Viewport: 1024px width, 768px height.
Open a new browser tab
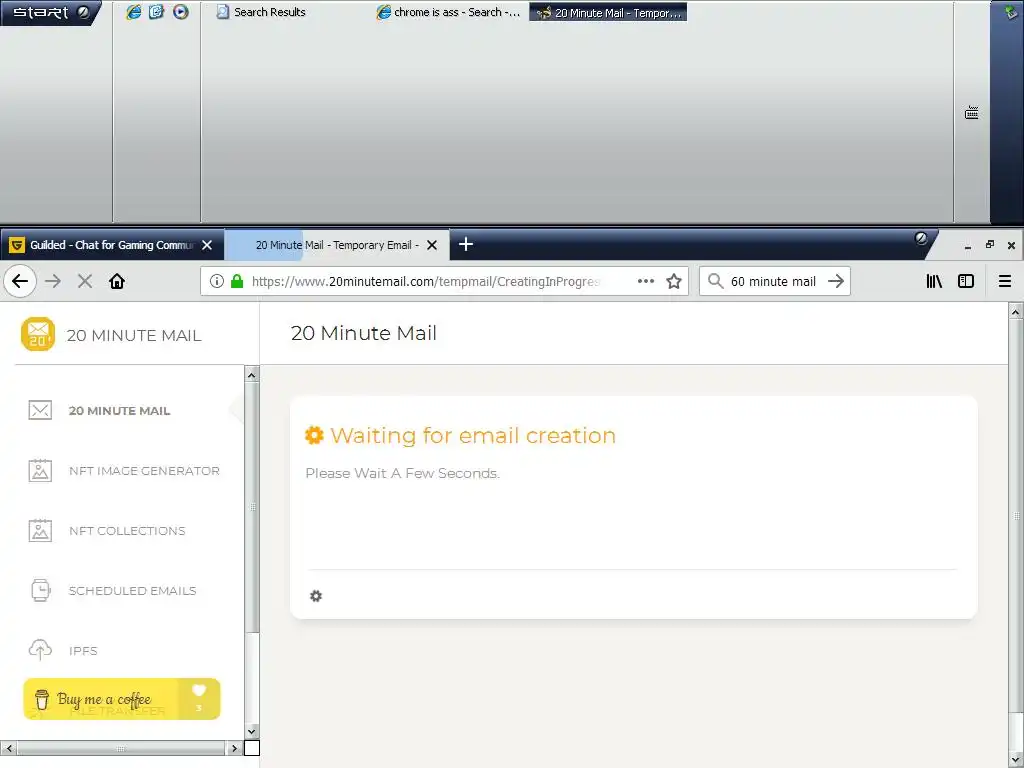coord(466,244)
